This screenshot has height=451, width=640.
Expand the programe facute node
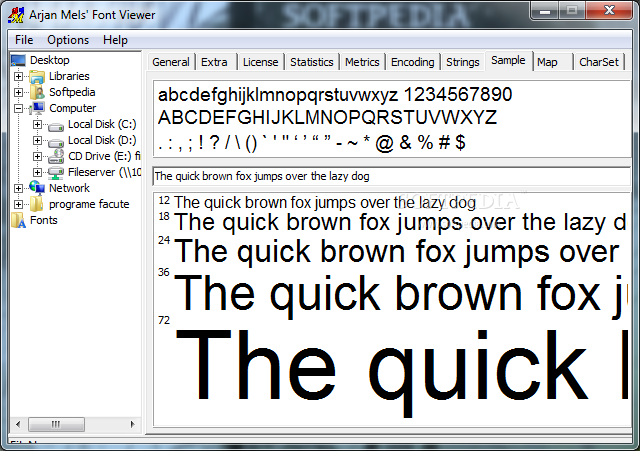coord(18,204)
